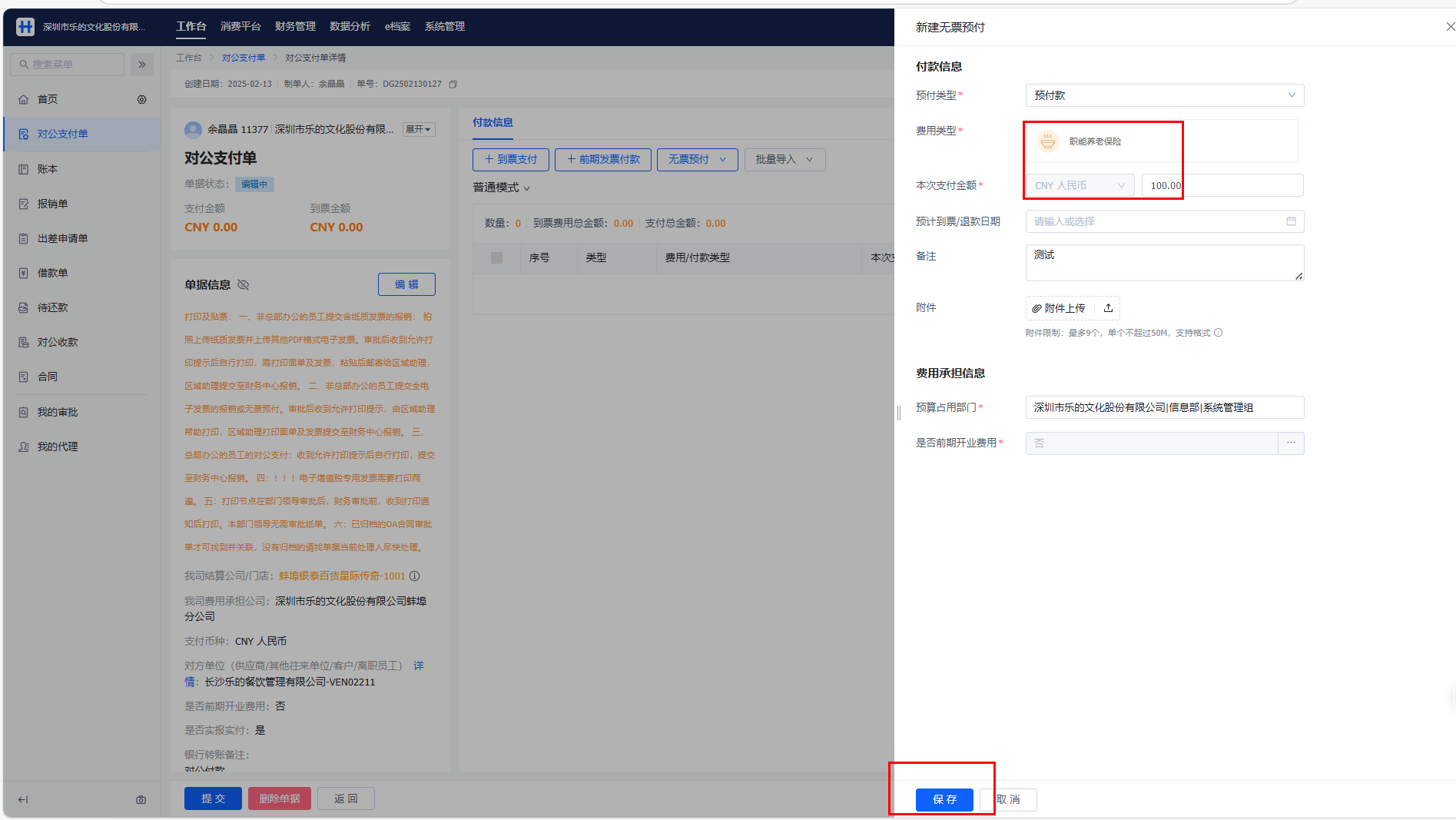Viewport: 1456px width, 820px height.
Task: Click the search icon in menu search box
Action: click(x=24, y=65)
